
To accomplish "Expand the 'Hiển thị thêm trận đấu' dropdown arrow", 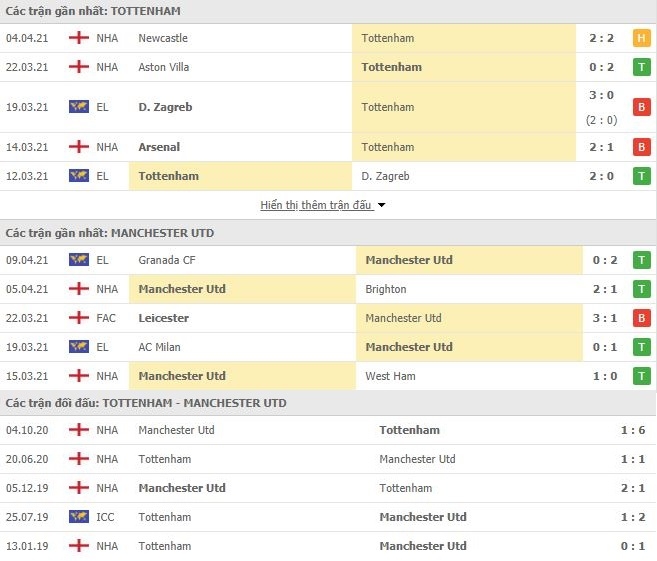I will pos(381,205).
